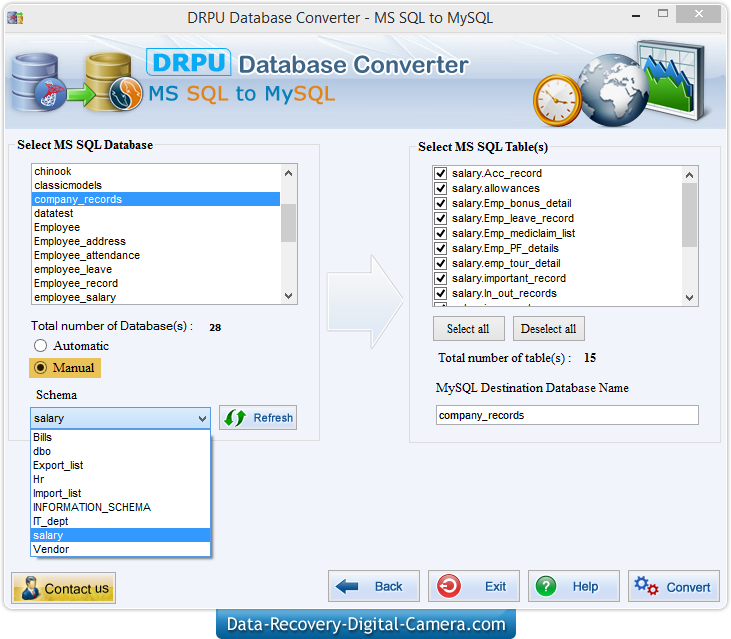The image size is (731, 639).
Task: Choose highlighted salary schema entry
Action: click(x=120, y=535)
